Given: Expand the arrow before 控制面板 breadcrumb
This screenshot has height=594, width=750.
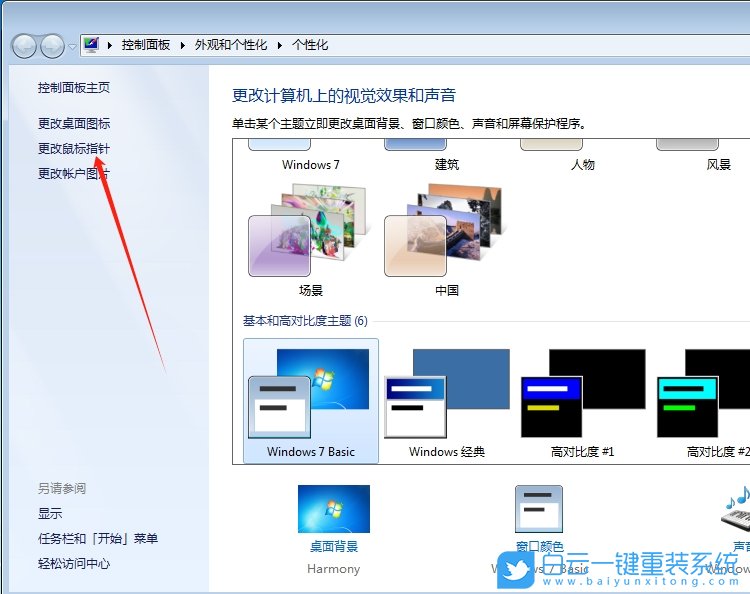Looking at the screenshot, I should click(x=110, y=45).
